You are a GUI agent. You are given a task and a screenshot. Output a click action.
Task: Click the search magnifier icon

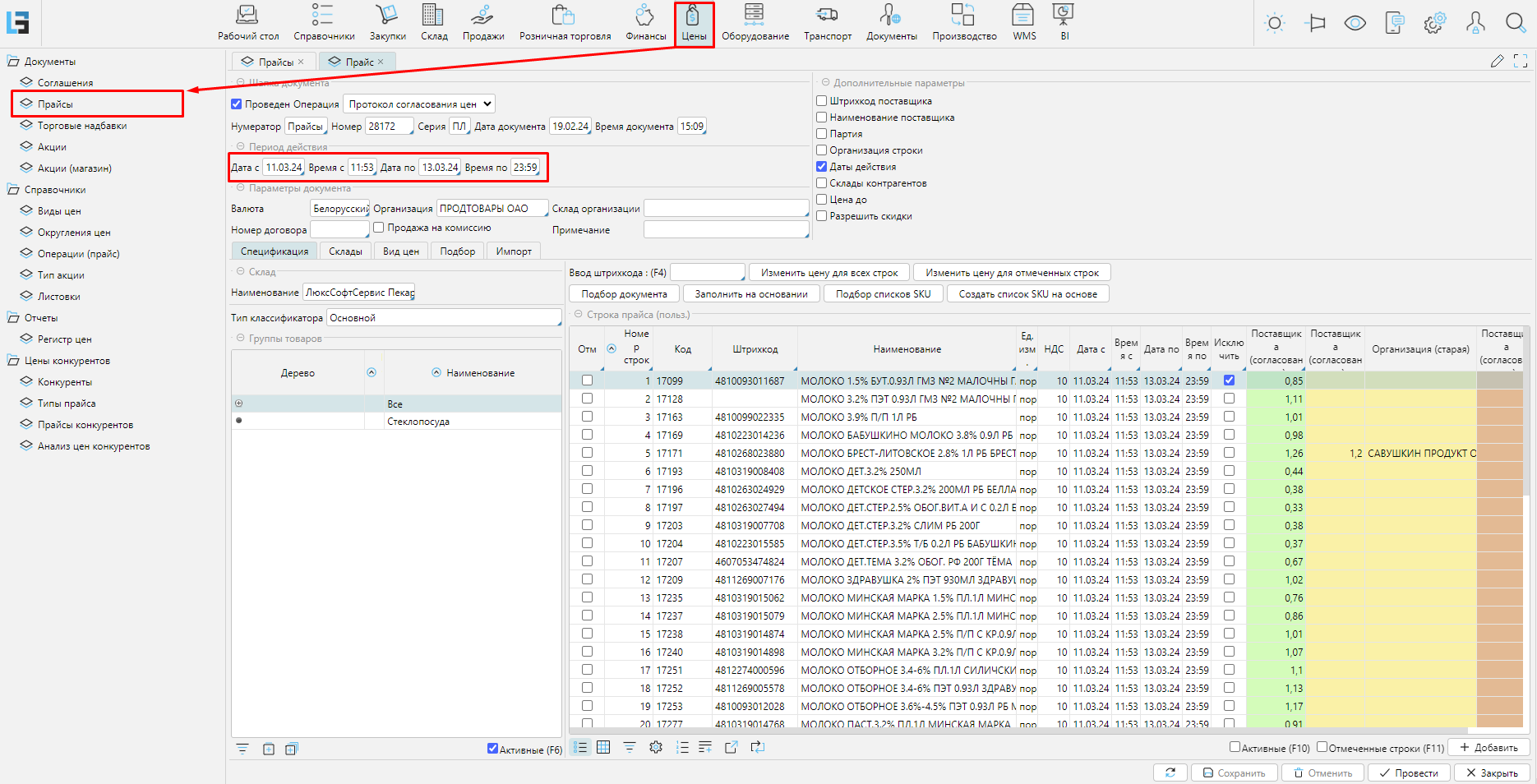(x=1515, y=23)
